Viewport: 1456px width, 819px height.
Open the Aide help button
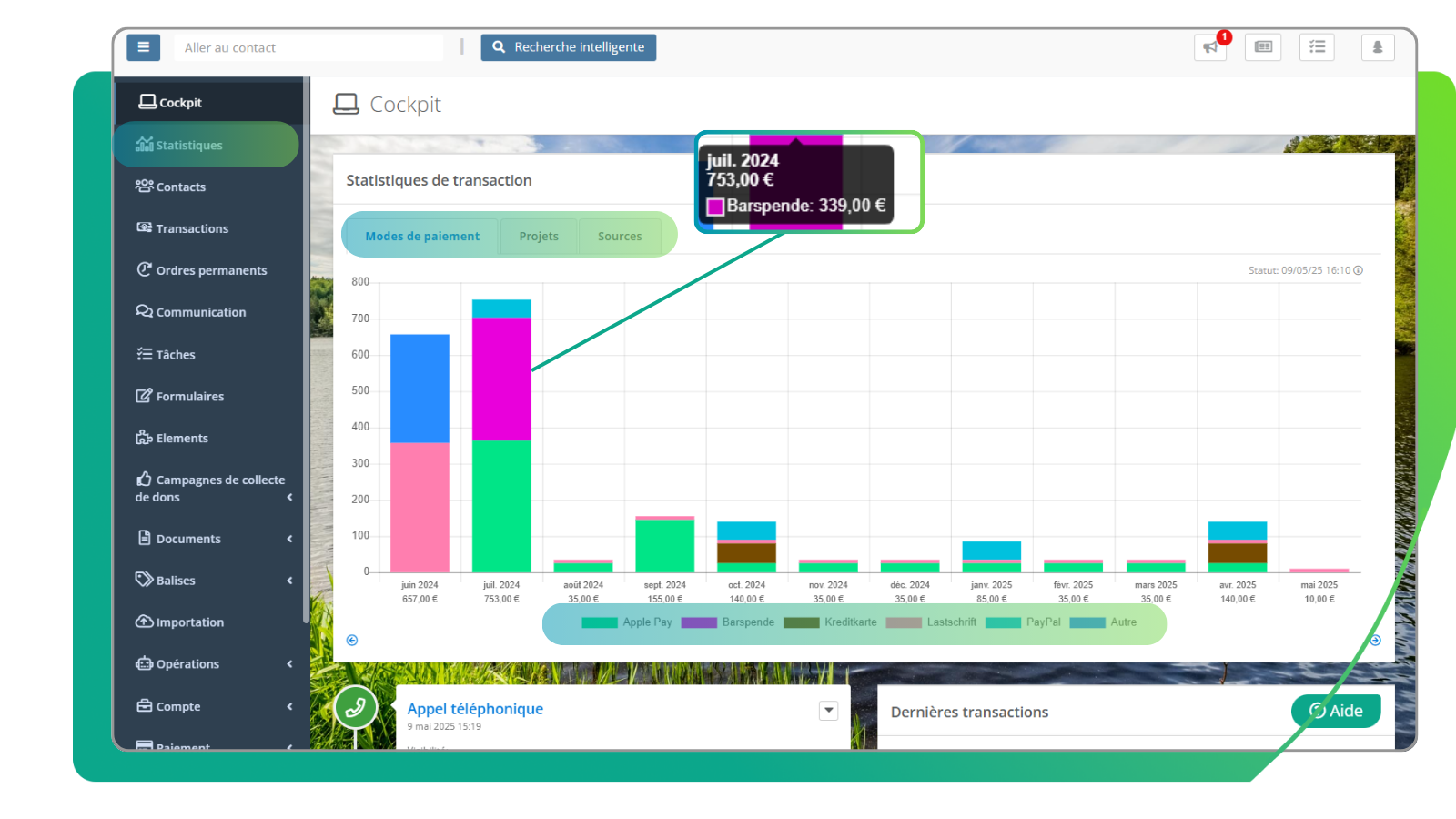coord(1336,711)
